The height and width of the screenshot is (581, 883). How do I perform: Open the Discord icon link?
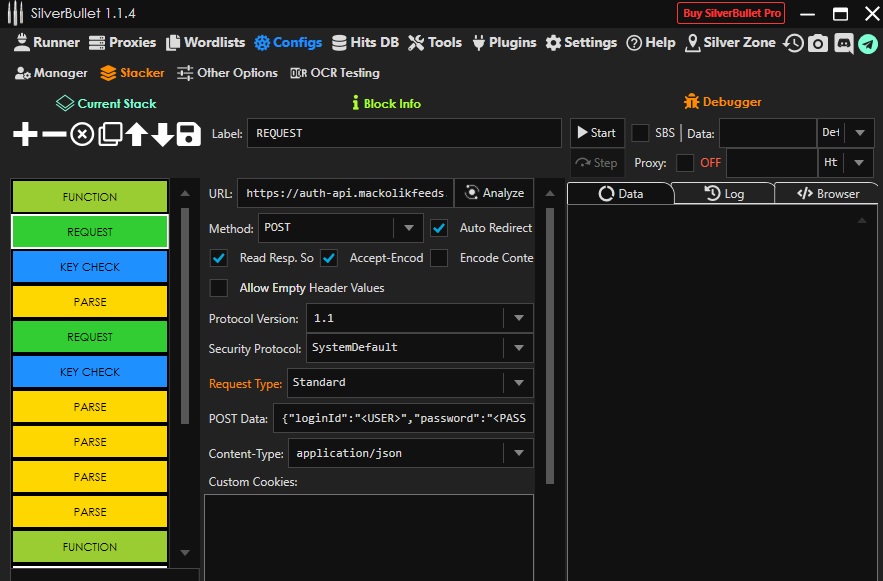tap(843, 43)
